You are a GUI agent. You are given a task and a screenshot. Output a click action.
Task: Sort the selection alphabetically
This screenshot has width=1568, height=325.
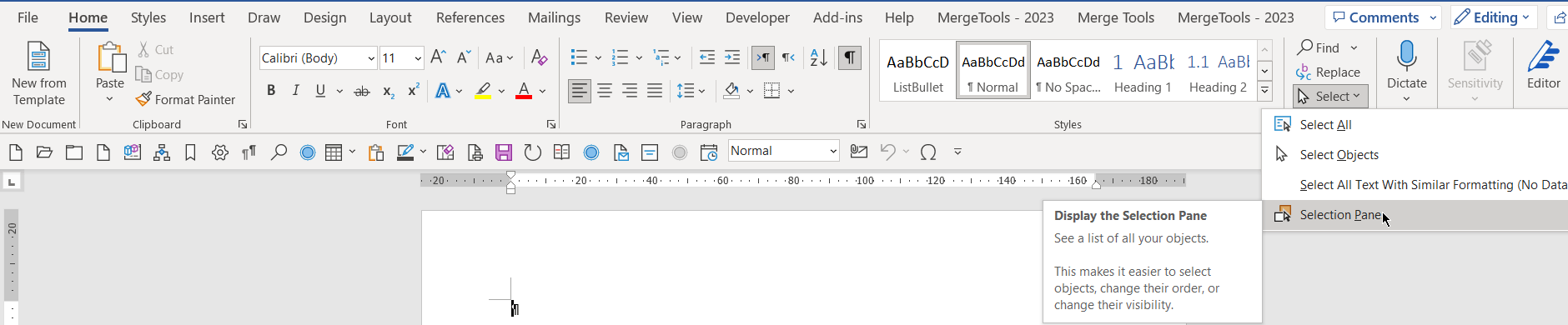[x=819, y=57]
